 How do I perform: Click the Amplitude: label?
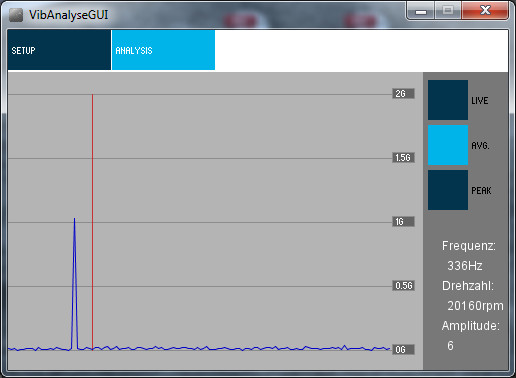click(471, 326)
